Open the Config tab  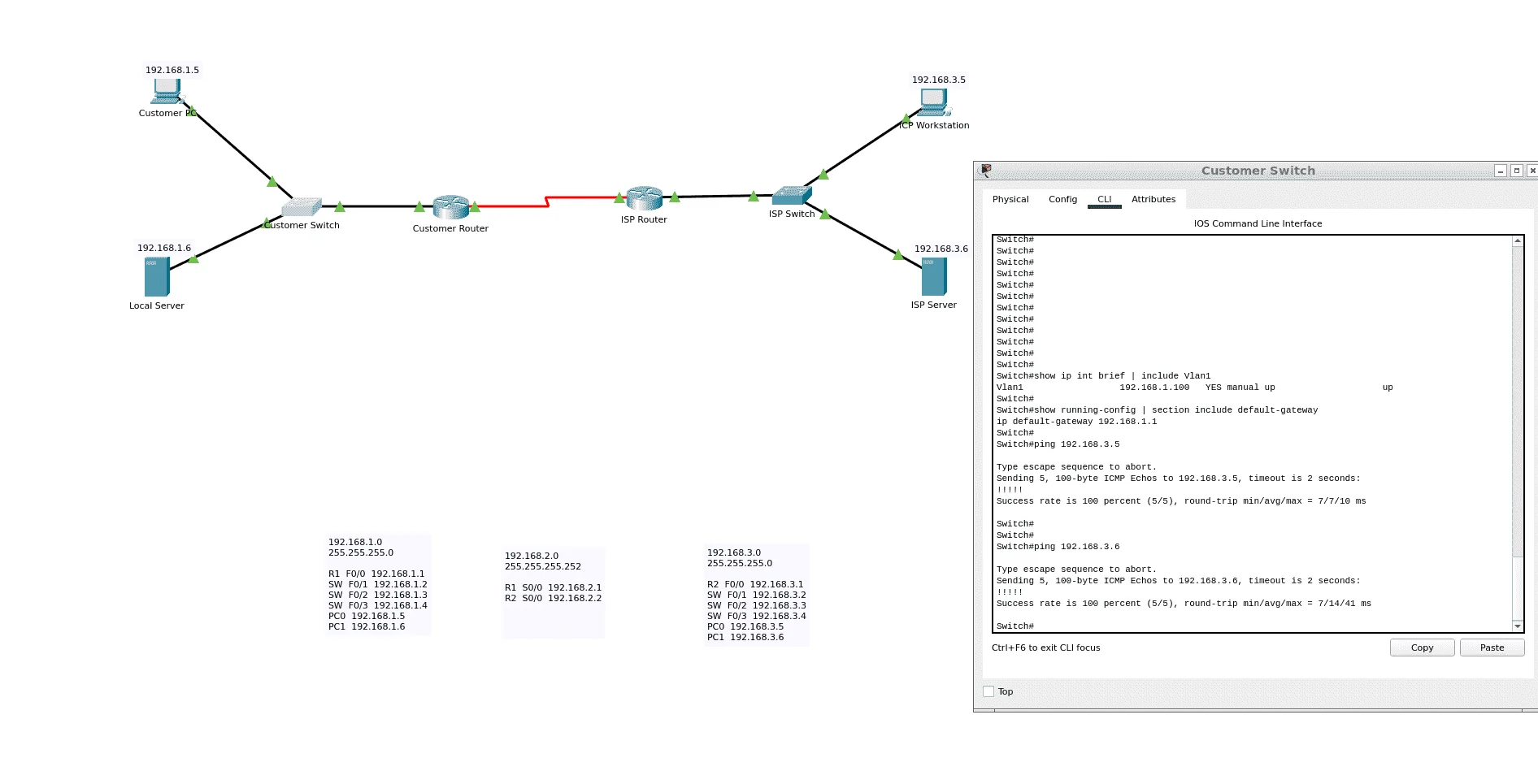coord(1062,199)
